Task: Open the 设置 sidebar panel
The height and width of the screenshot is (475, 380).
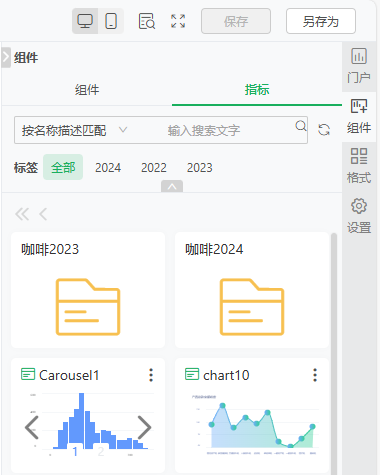Action: click(x=359, y=216)
